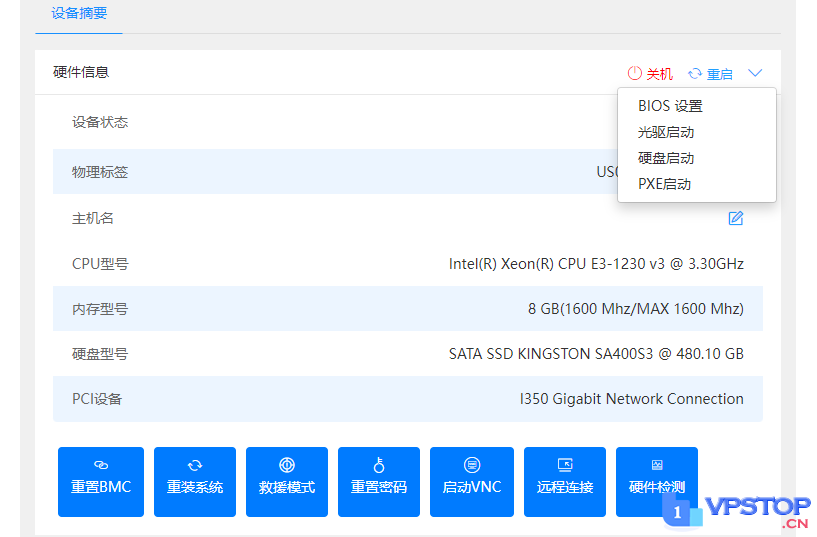Click the PCI设备 row label
The image size is (817, 537).
pos(97,399)
